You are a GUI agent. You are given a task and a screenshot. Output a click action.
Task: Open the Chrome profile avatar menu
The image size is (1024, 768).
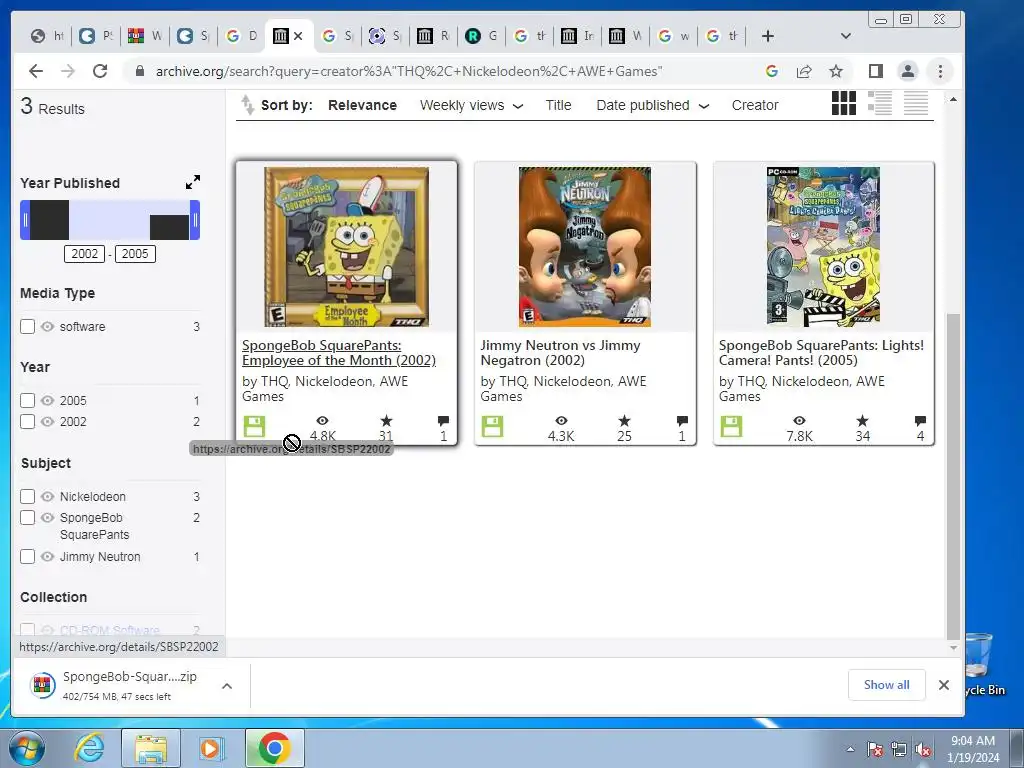coord(908,71)
